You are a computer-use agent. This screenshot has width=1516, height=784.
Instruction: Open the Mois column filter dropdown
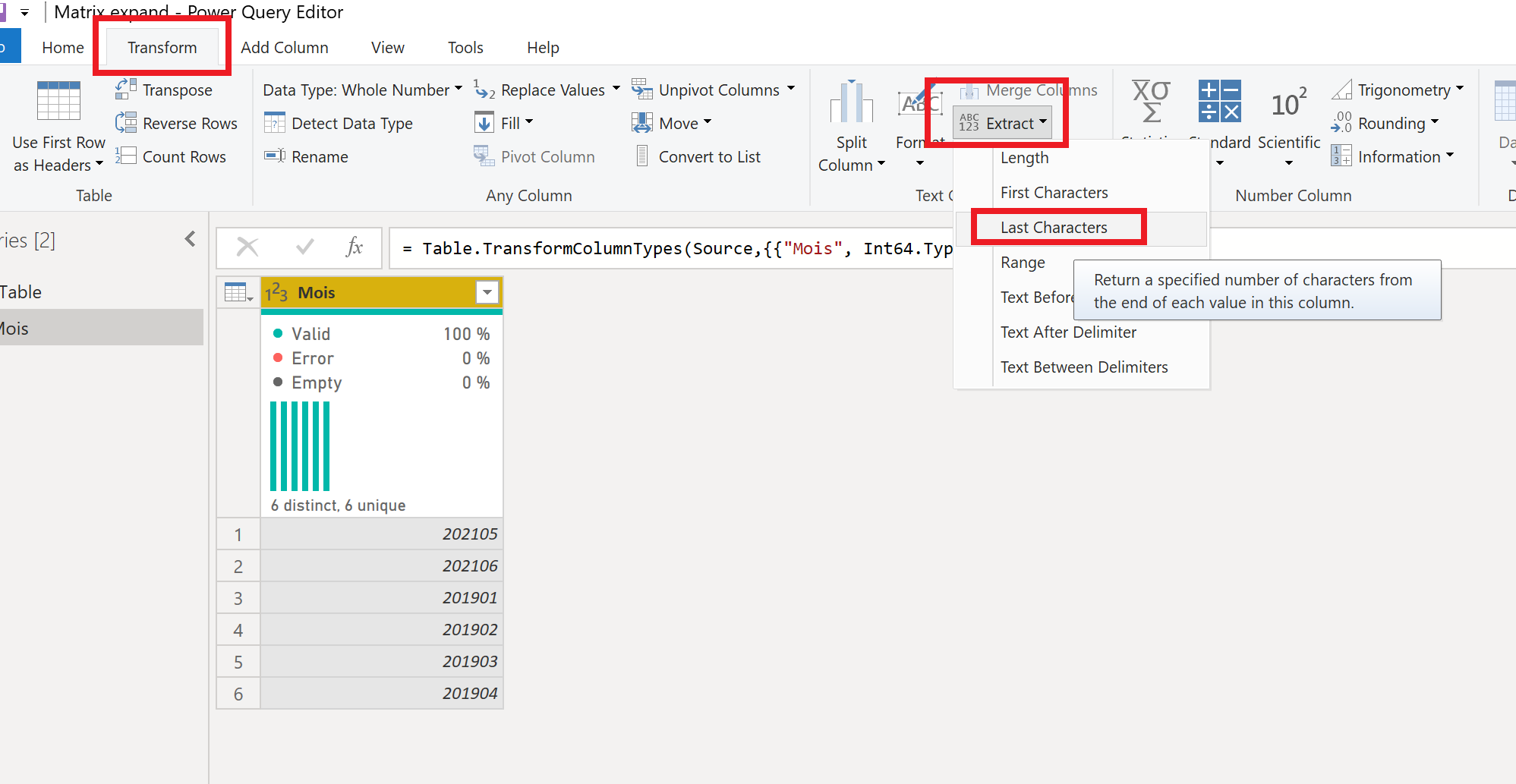click(x=487, y=292)
